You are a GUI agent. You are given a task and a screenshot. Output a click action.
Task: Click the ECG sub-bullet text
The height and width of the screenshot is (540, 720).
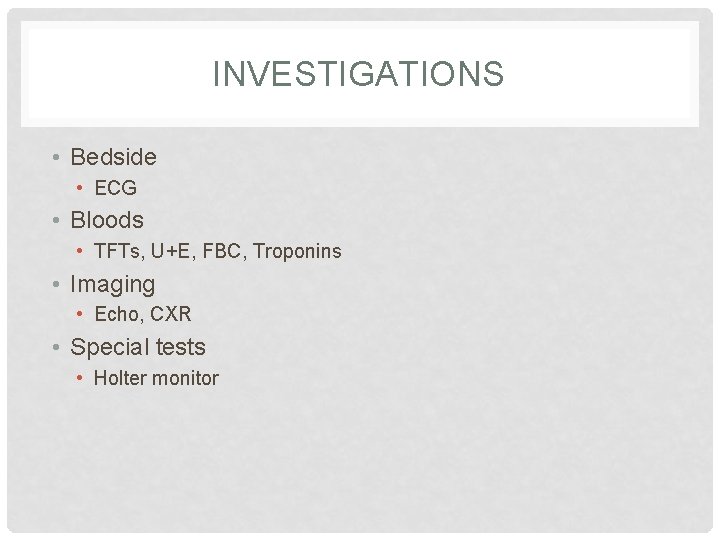(115, 188)
